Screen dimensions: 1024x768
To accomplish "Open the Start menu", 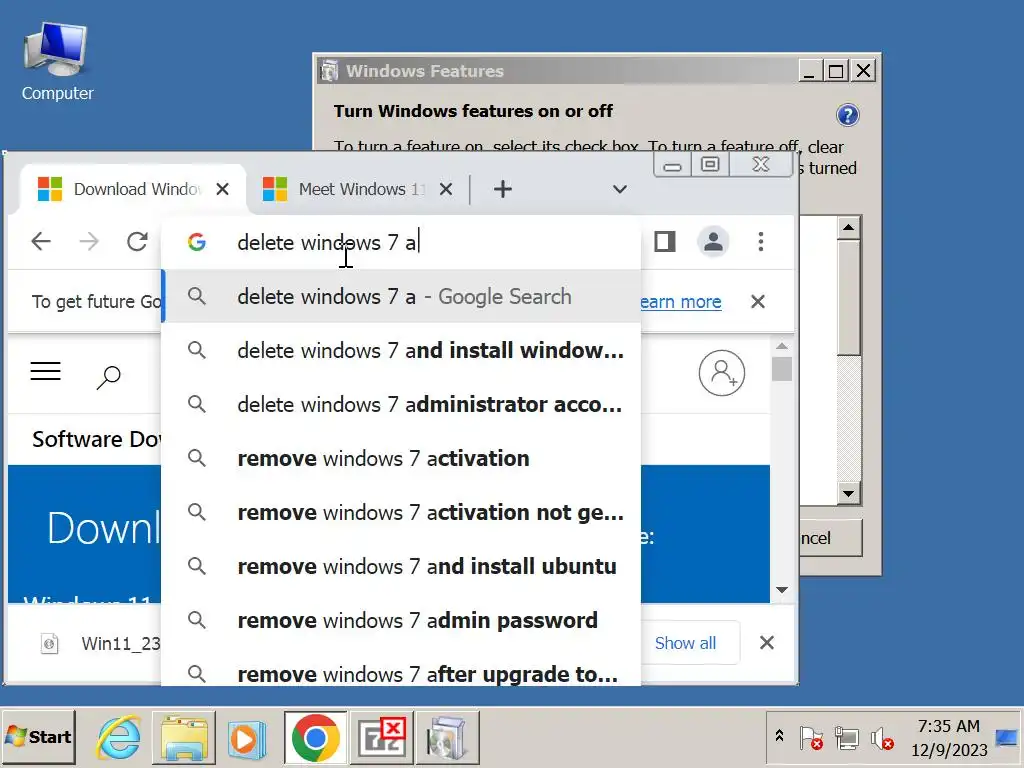I will (x=39, y=737).
